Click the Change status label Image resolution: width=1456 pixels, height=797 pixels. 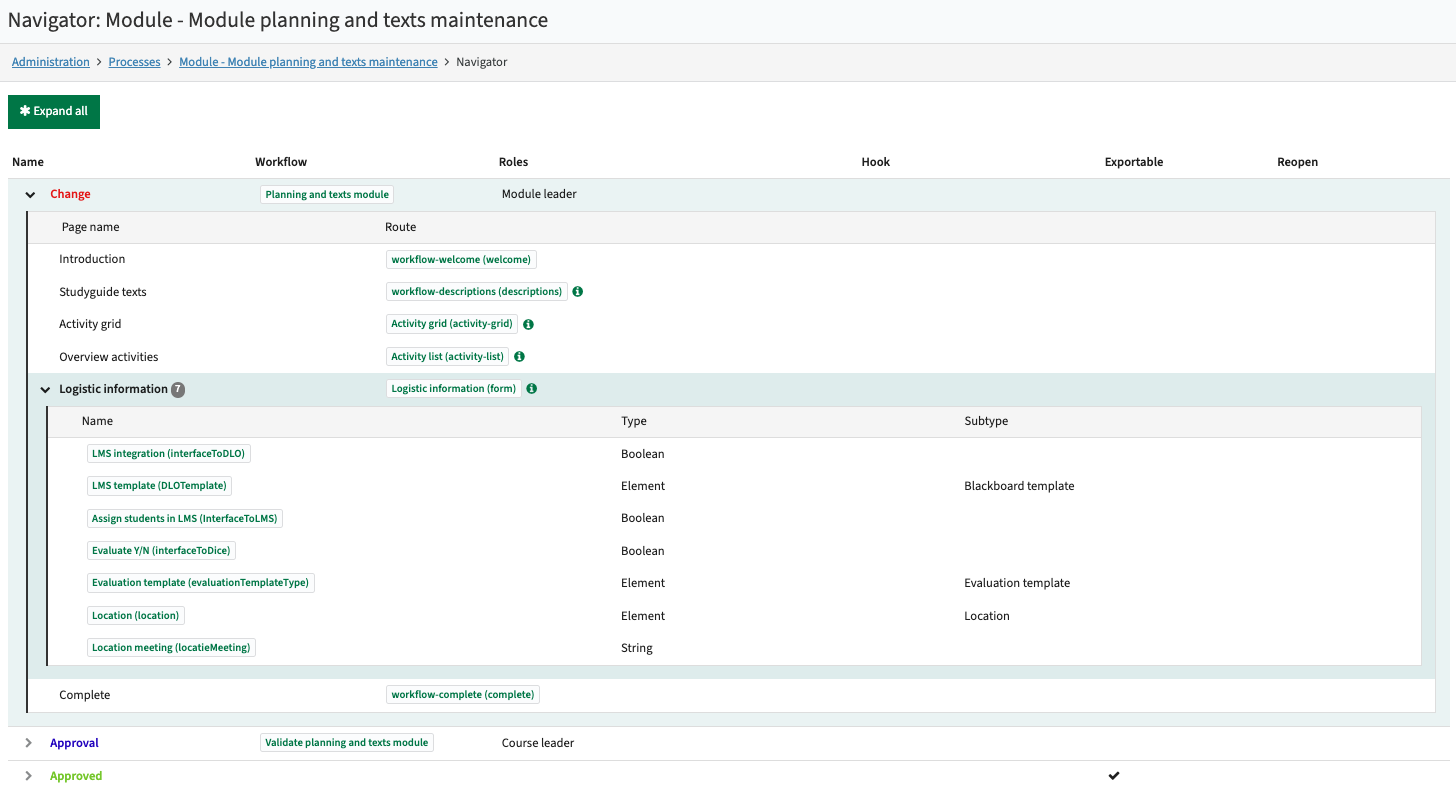click(70, 195)
